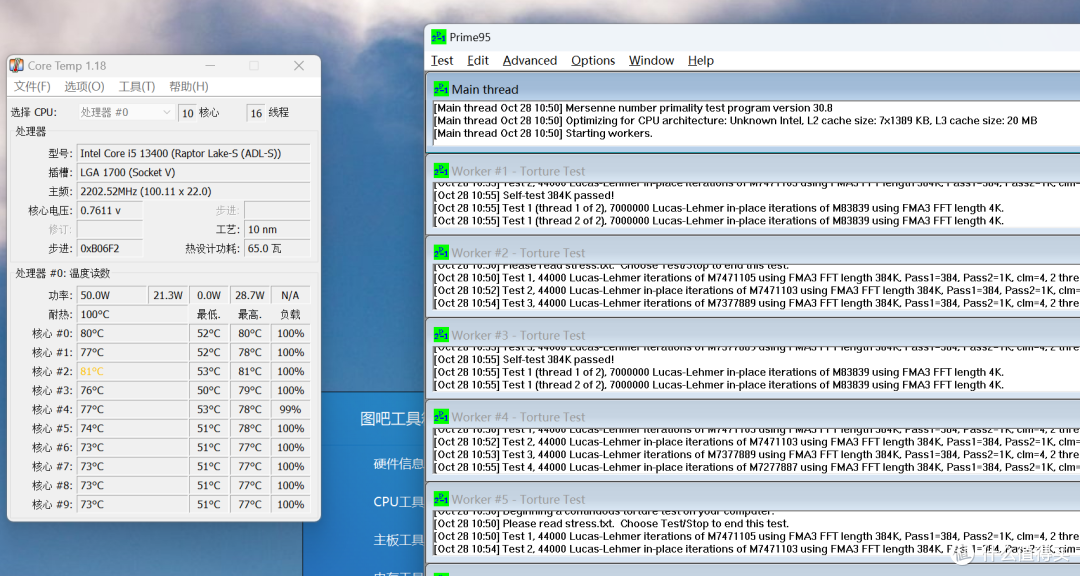Viewport: 1080px width, 576px height.
Task: Click the 50.0W power reading
Action: point(112,295)
